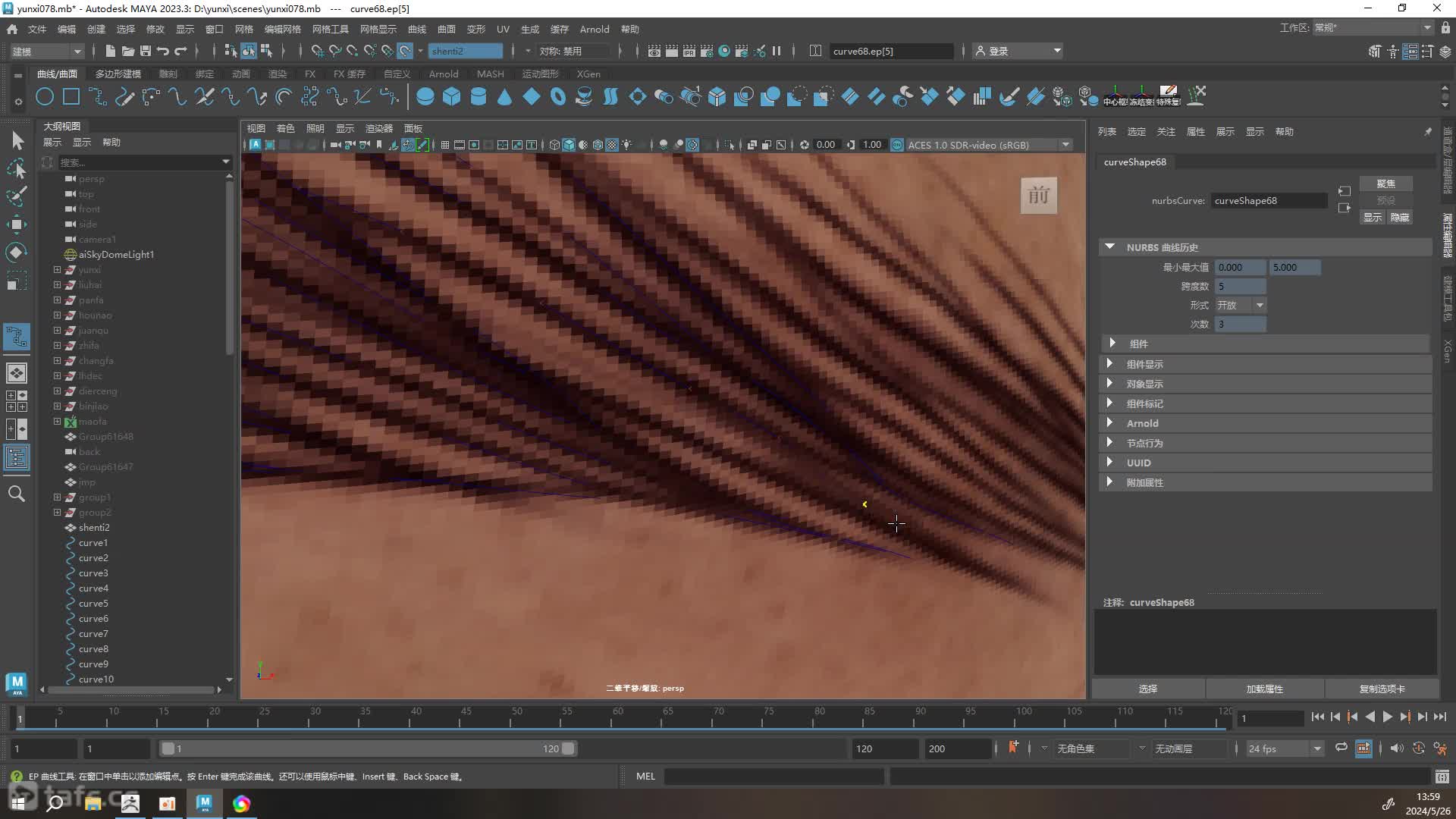1456x819 pixels.
Task: Create a NURBS sphere from the shelf
Action: [425, 96]
